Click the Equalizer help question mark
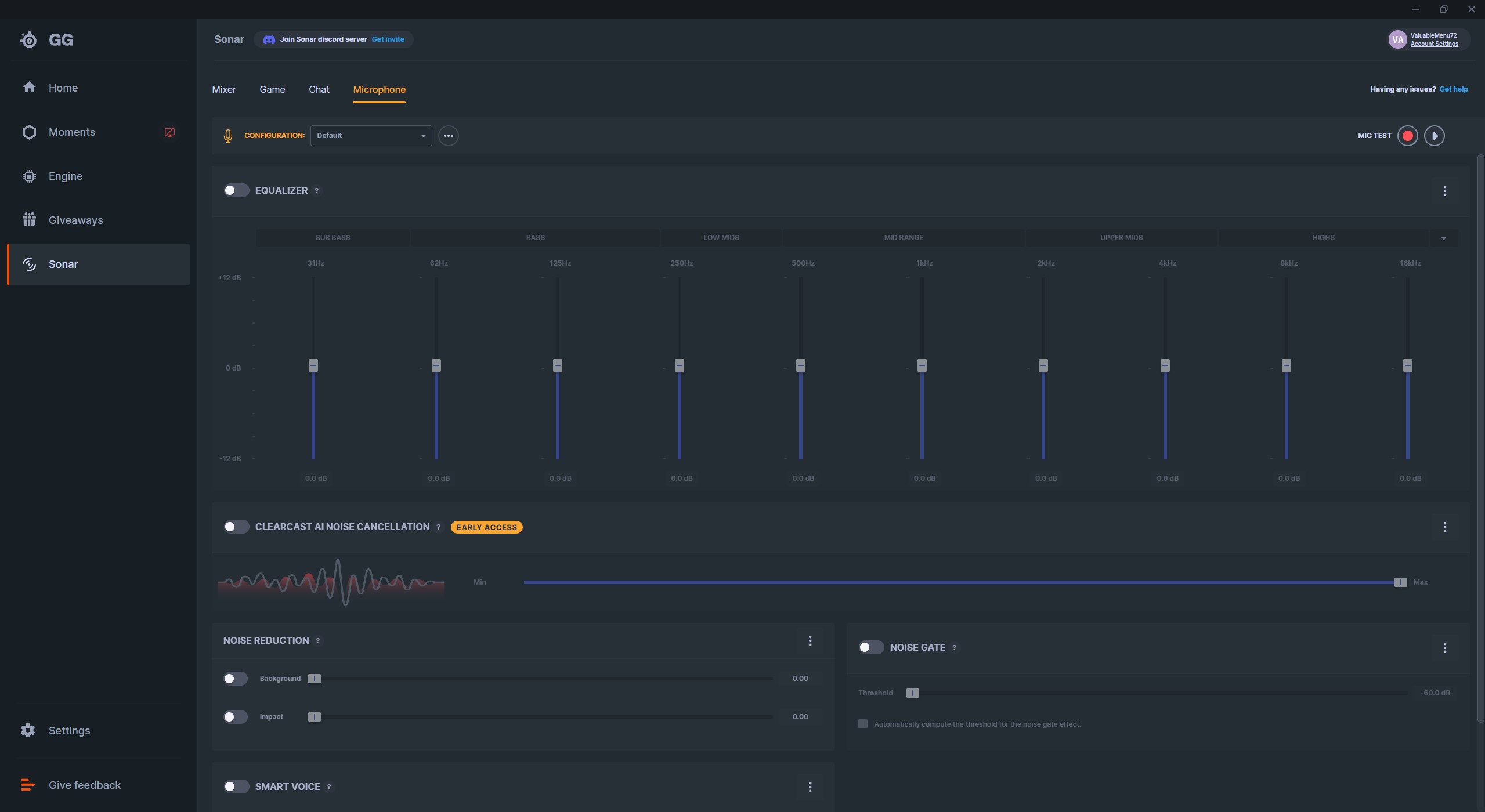The width and height of the screenshot is (1485, 812). click(316, 190)
